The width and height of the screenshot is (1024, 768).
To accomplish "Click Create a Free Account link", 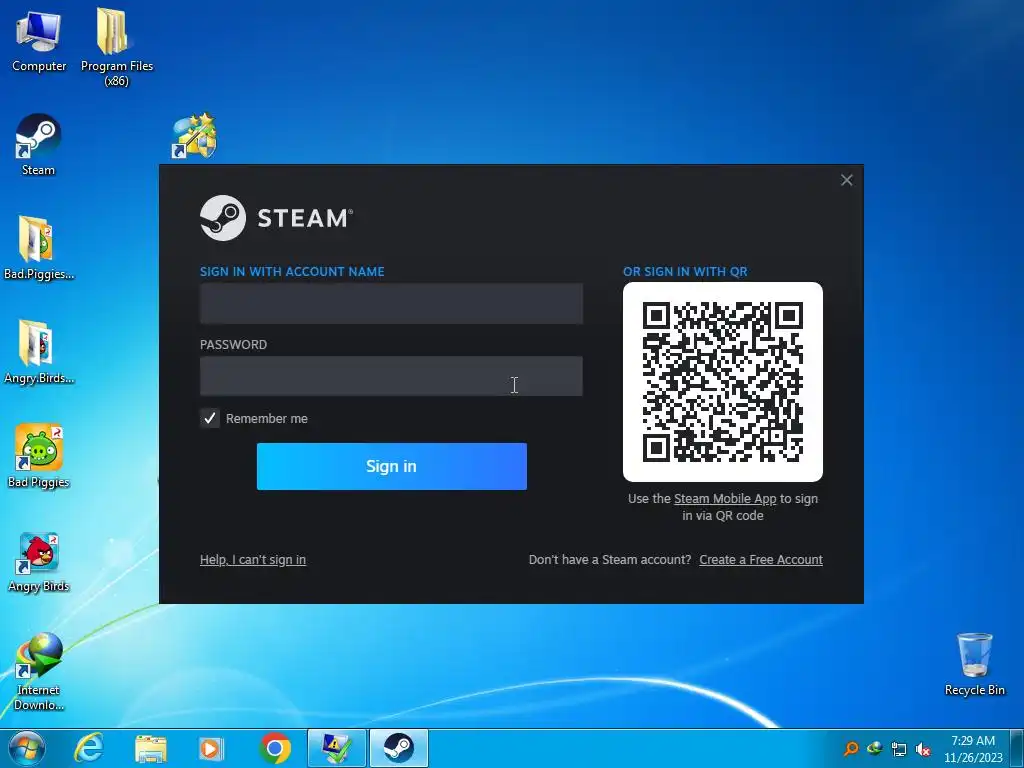I will [761, 560].
